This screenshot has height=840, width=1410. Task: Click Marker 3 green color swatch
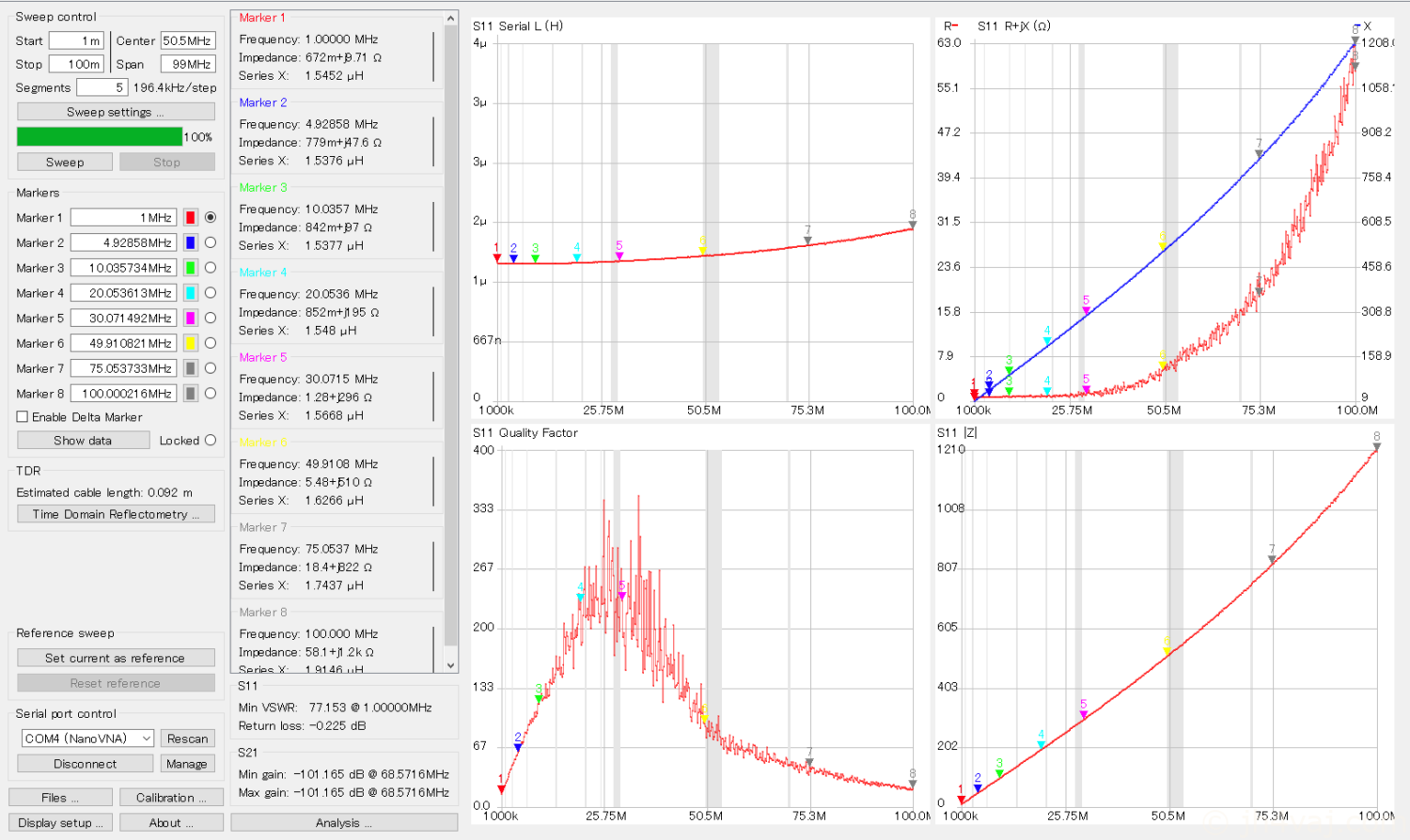coord(191,268)
